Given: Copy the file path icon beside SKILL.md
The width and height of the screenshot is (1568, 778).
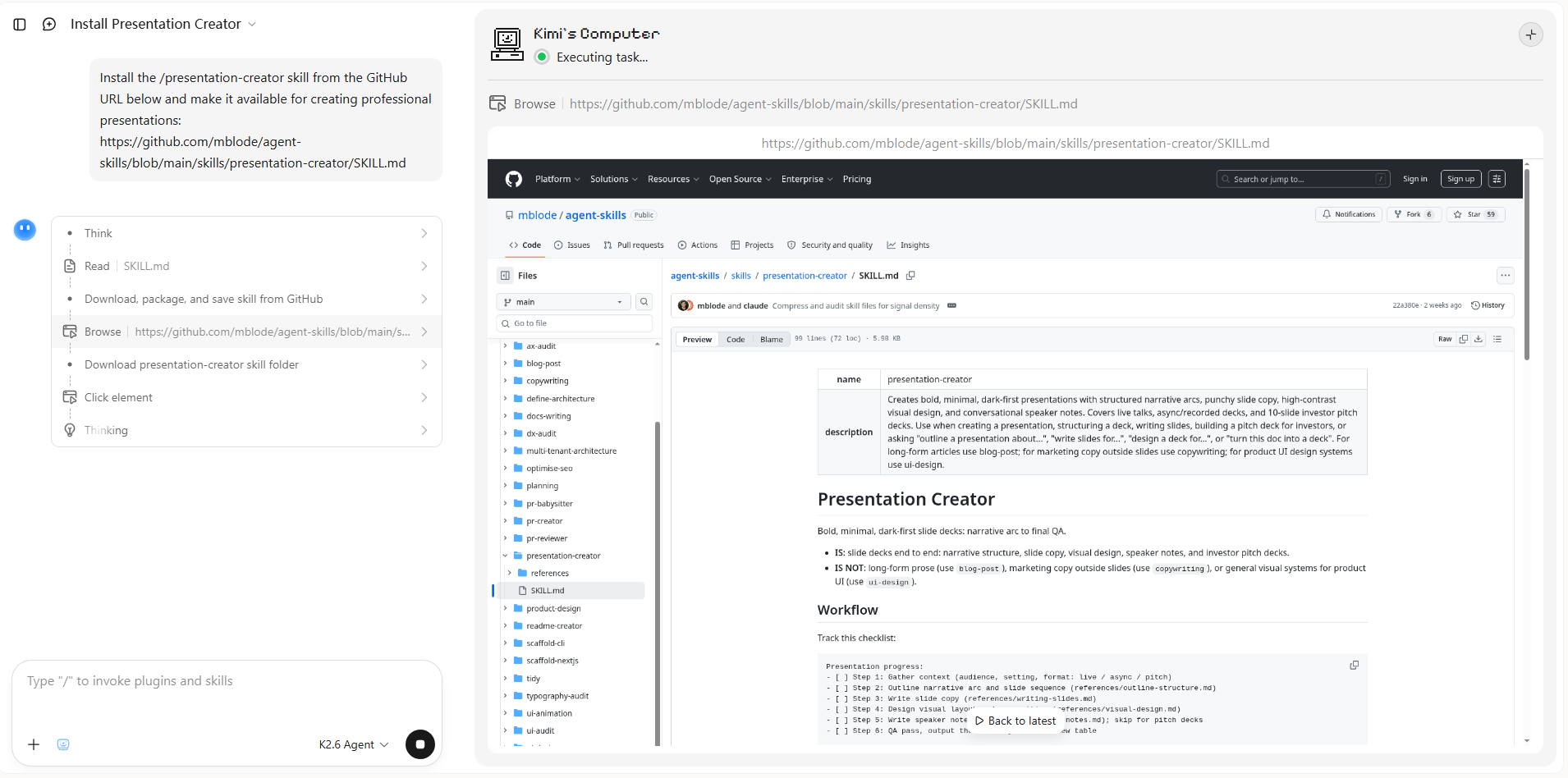Looking at the screenshot, I should pyautogui.click(x=910, y=276).
